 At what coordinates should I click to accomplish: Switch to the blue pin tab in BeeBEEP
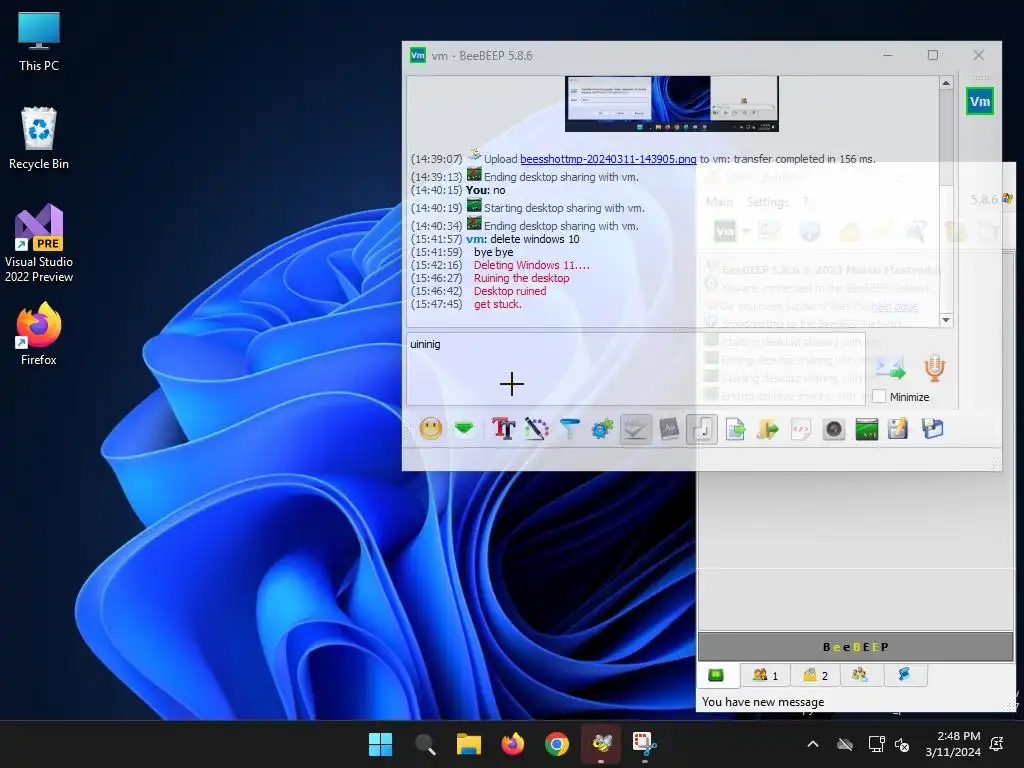904,675
